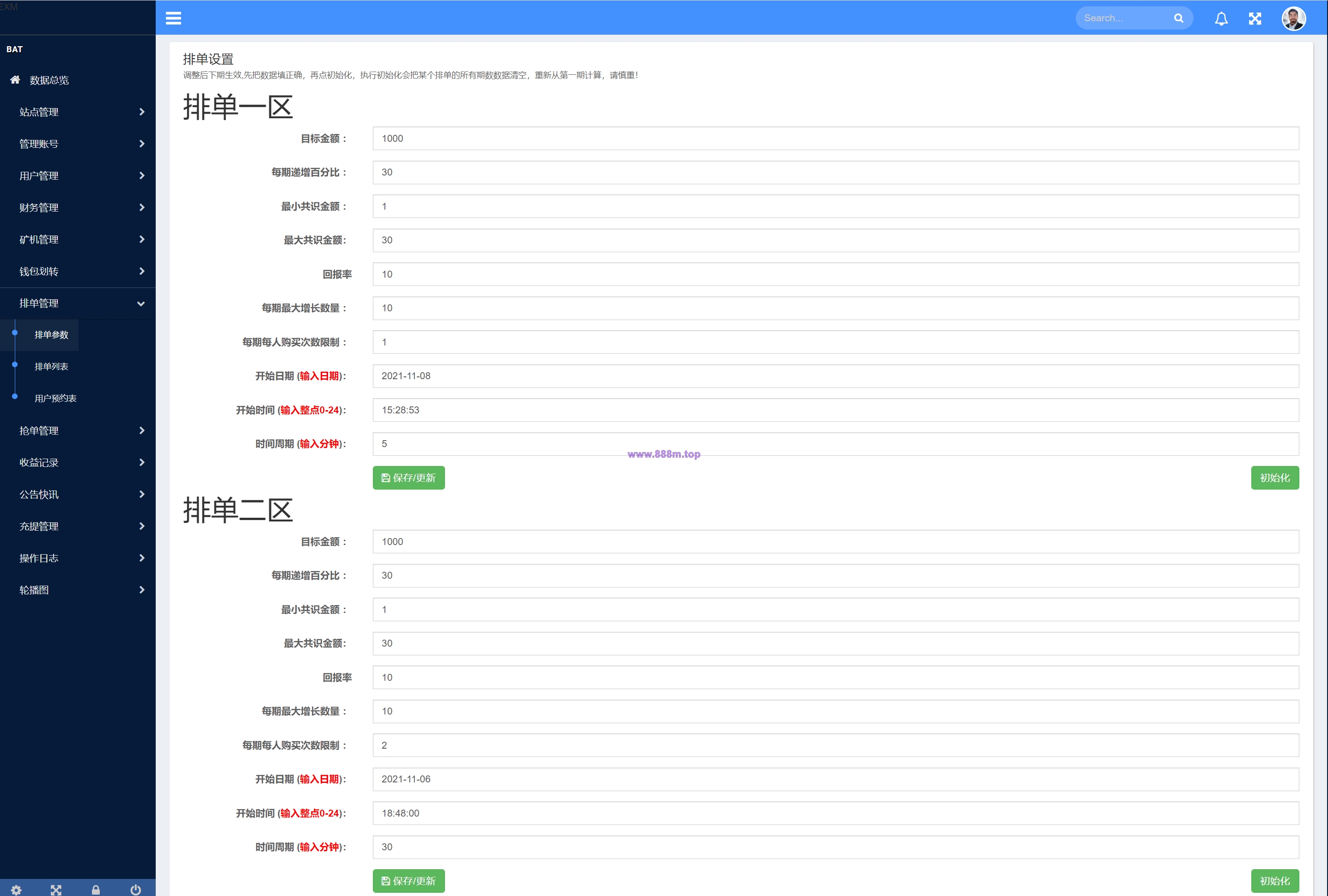
Task: Click start time field showing 15:28:53
Action: 835,411
